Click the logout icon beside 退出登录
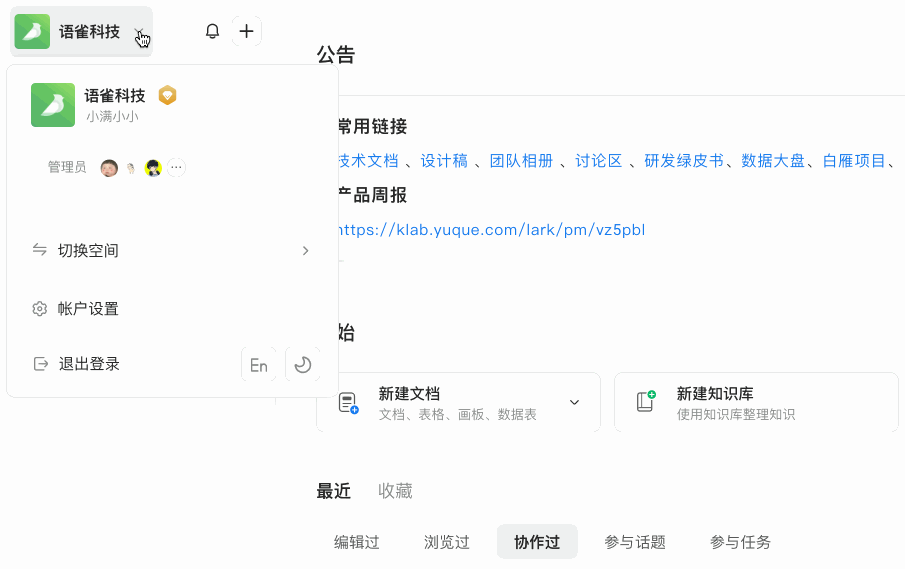The width and height of the screenshot is (905, 569). point(40,364)
